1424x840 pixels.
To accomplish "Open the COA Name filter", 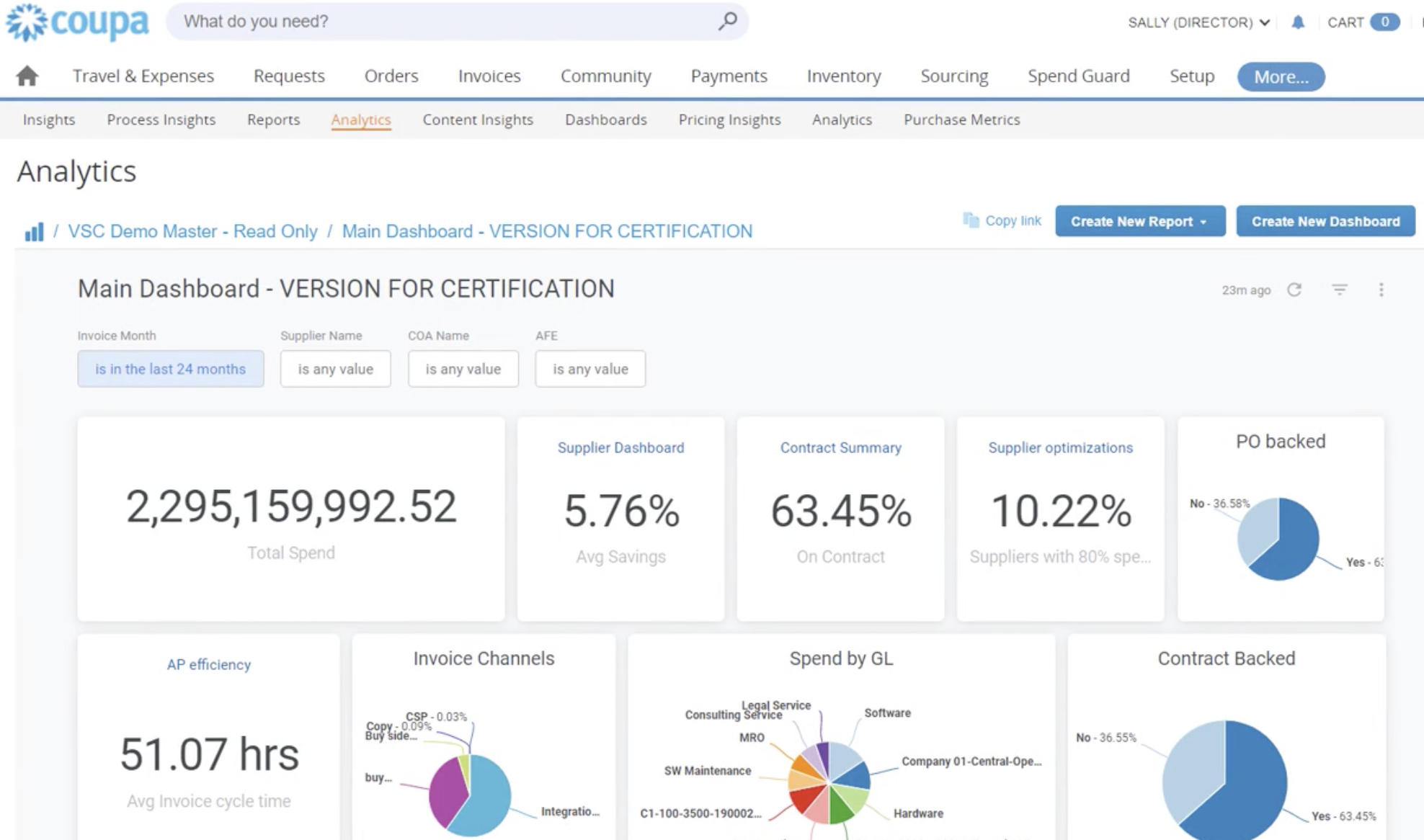I will tap(463, 369).
